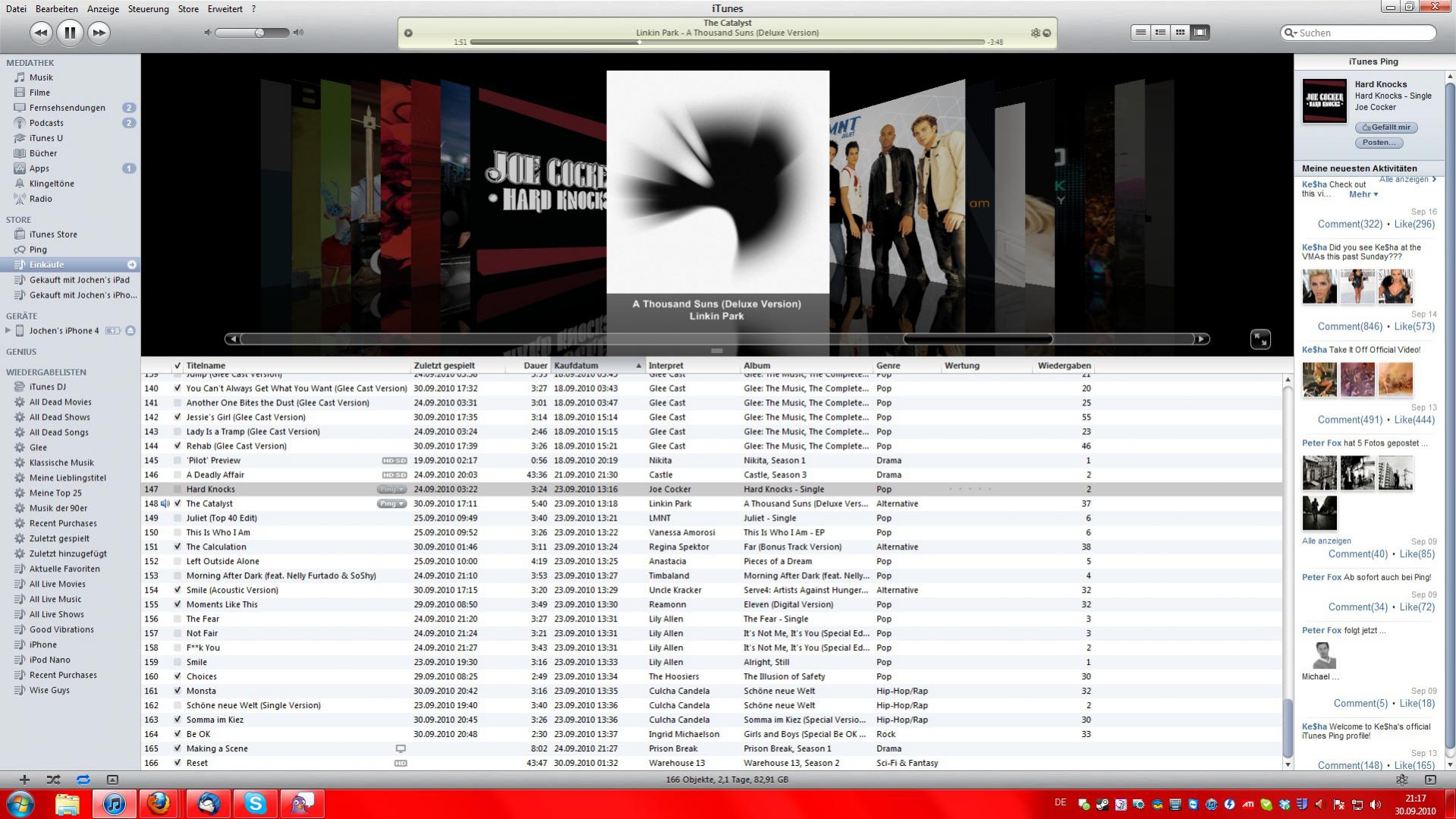
Task: Open the iTunes Store
Action: point(53,235)
